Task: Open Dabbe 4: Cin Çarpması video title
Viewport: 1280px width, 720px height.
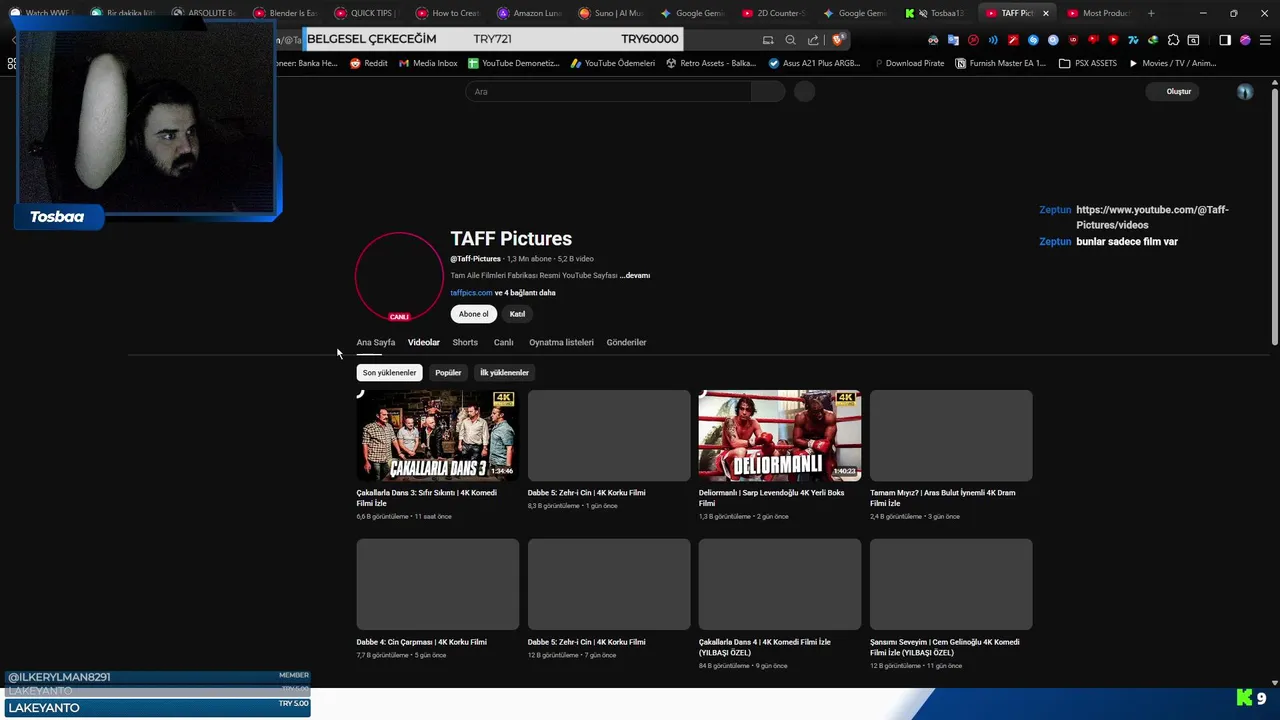Action: click(421, 642)
